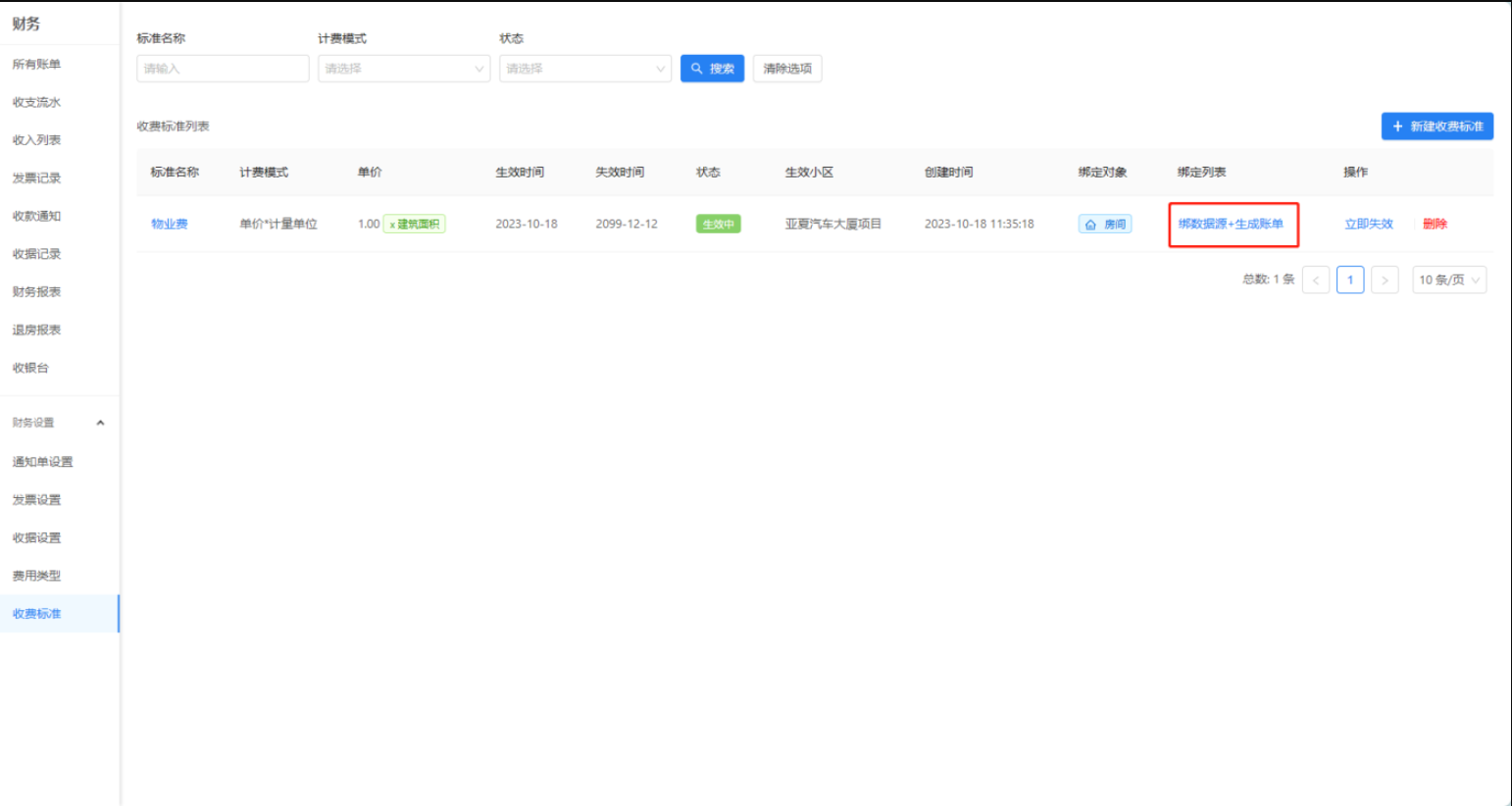
Task: Open the 状态 status dropdown filter
Action: tap(584, 69)
